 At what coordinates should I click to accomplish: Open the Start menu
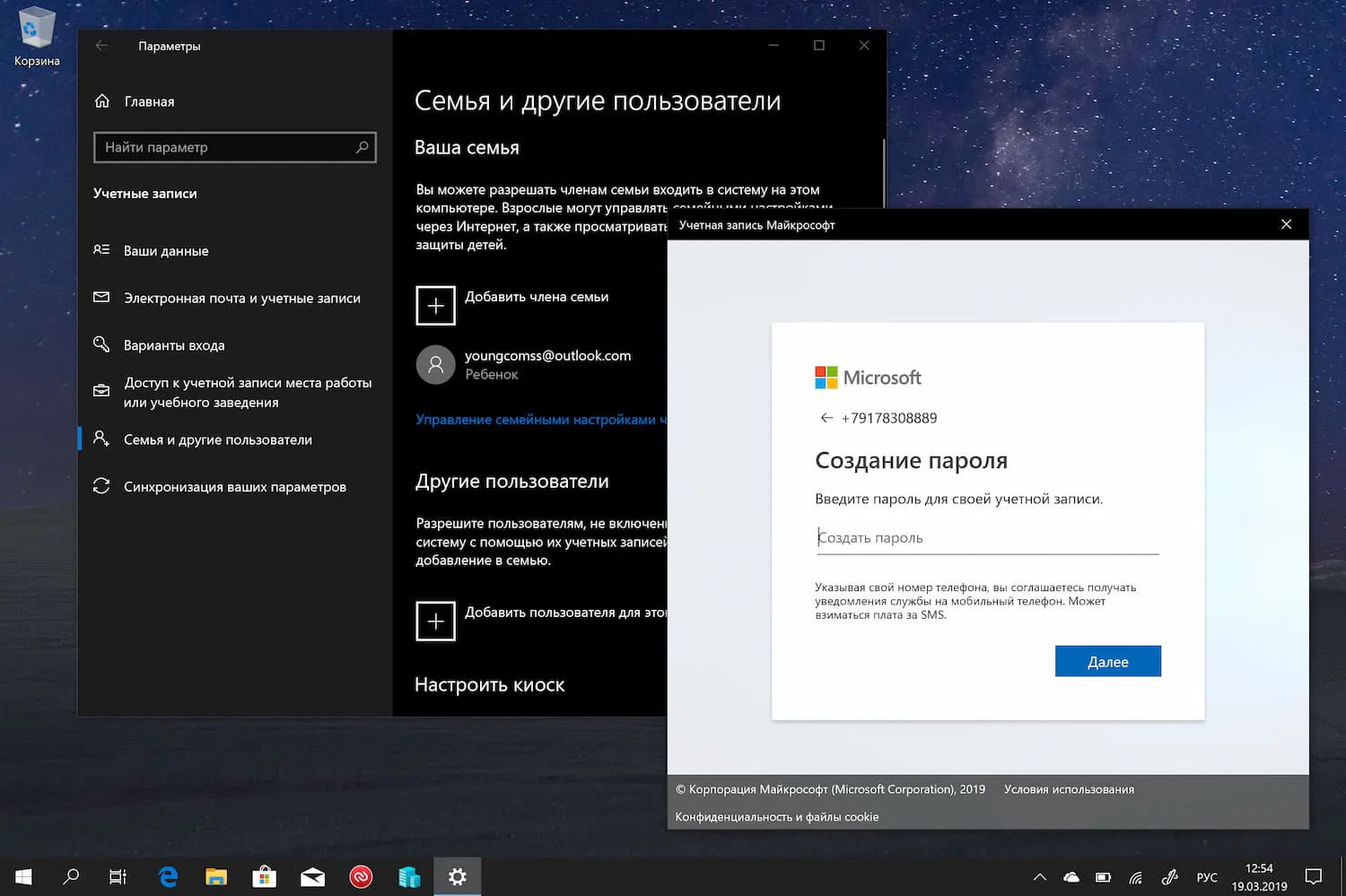click(22, 876)
